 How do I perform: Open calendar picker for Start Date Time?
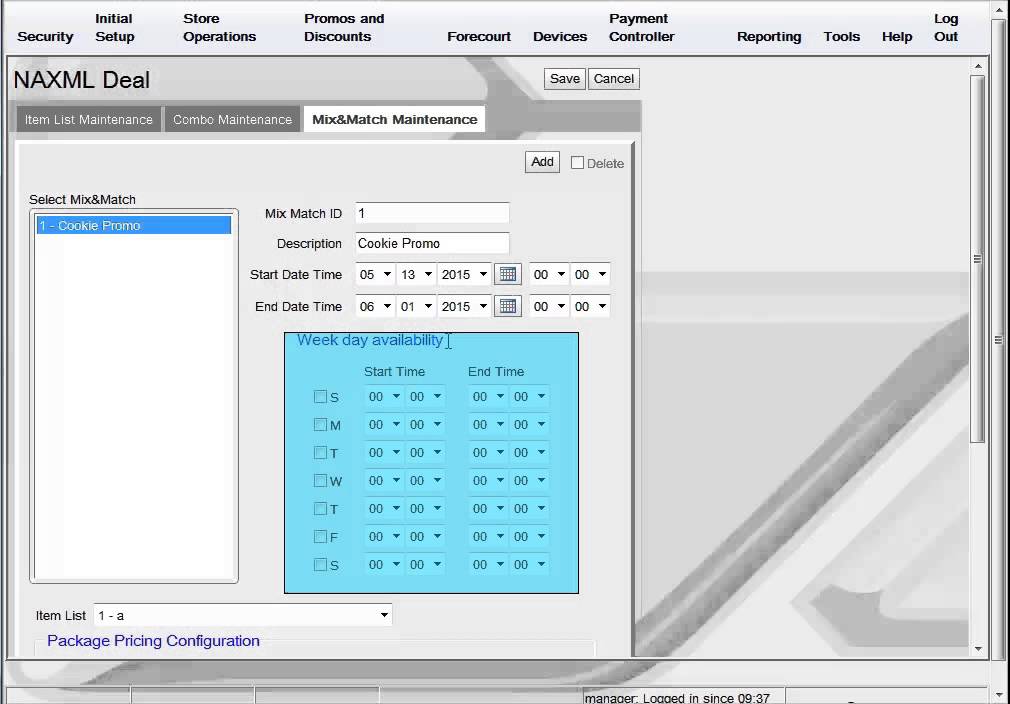click(508, 274)
